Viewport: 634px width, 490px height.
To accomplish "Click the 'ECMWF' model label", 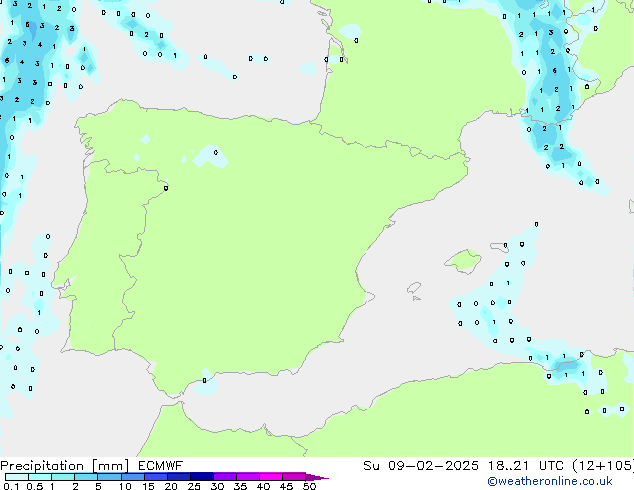I will coord(161,466).
